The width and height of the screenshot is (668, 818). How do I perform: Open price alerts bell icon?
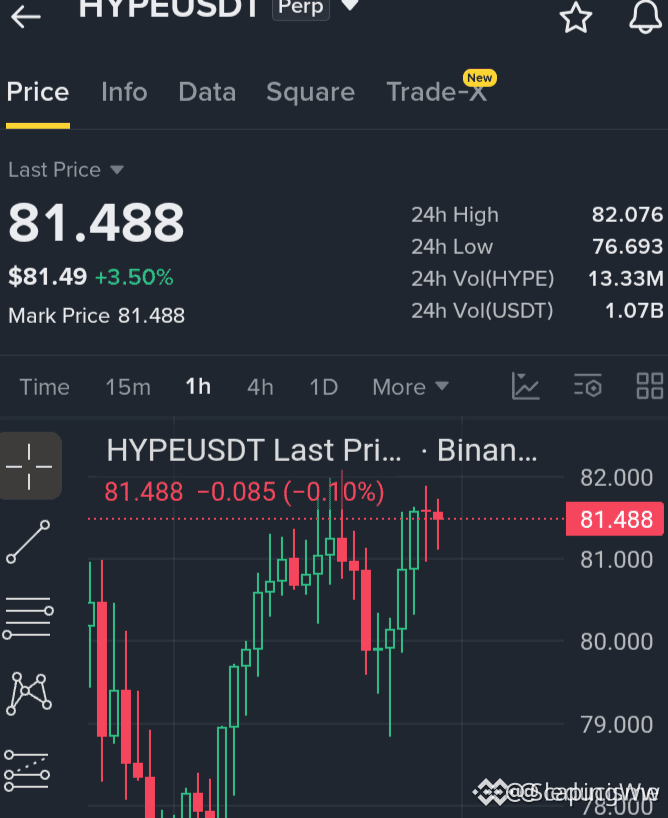[x=646, y=17]
